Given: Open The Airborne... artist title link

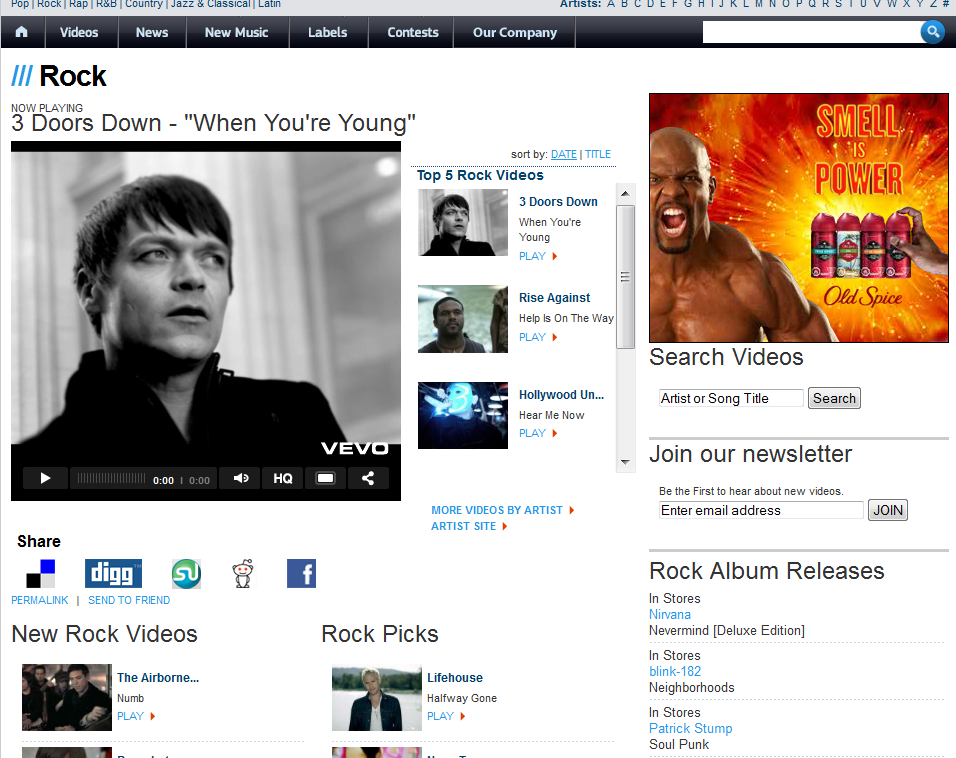Looking at the screenshot, I should 158,678.
